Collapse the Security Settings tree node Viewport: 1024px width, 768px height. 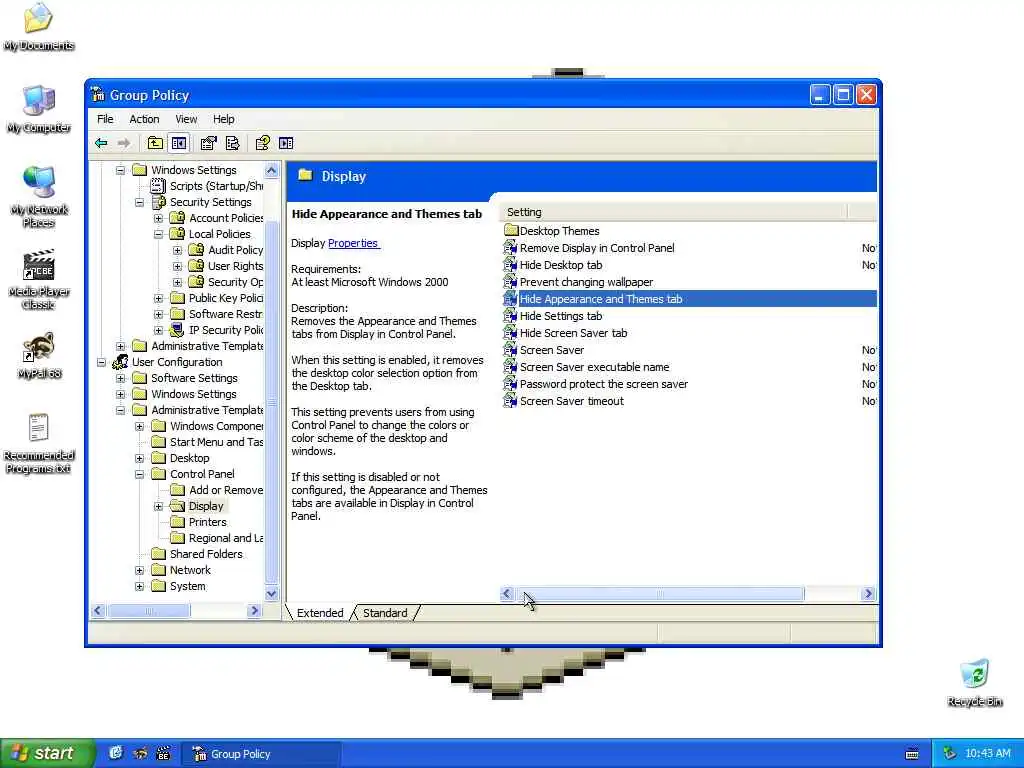(139, 202)
